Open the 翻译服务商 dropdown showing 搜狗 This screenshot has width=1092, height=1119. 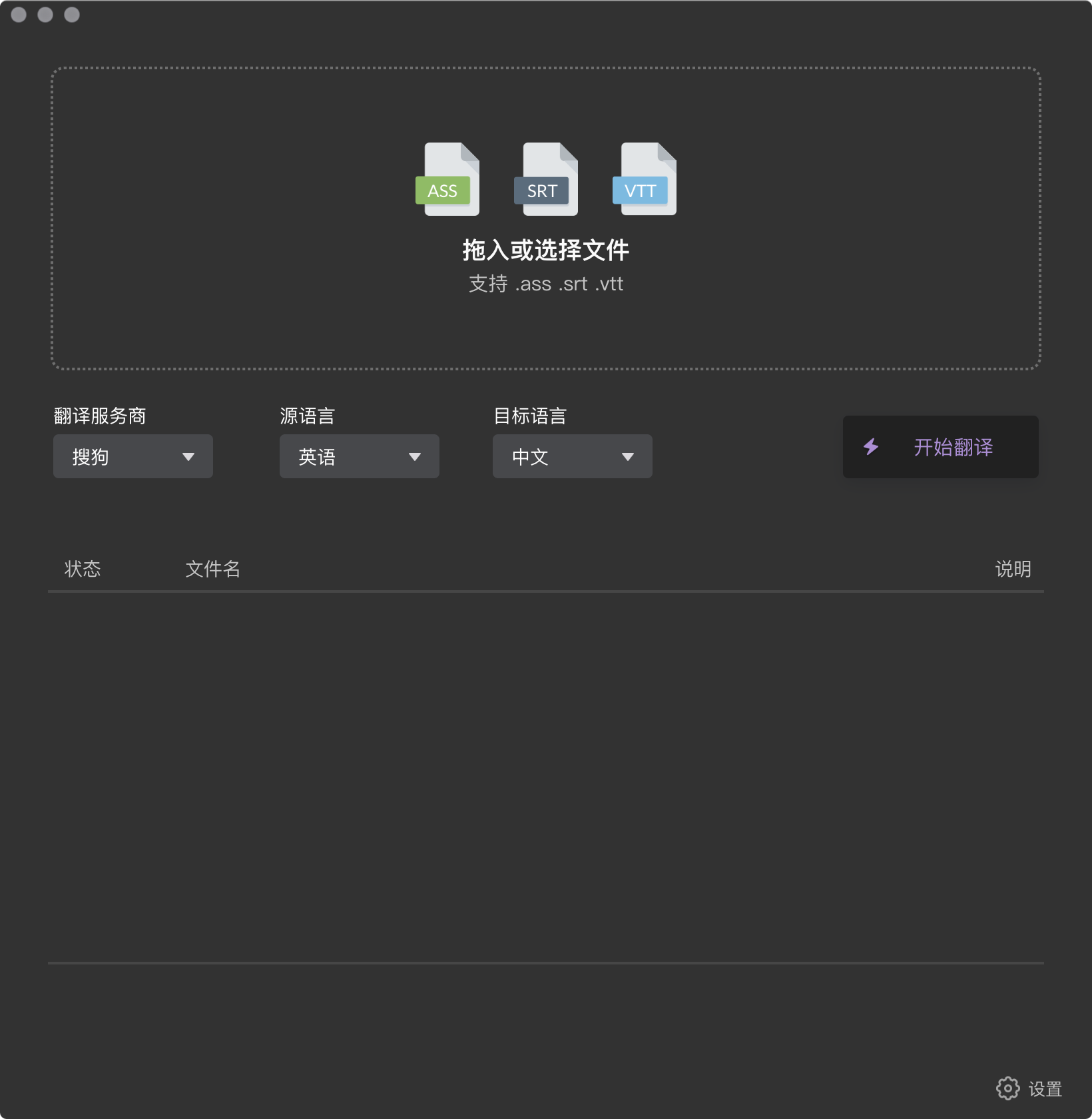133,456
